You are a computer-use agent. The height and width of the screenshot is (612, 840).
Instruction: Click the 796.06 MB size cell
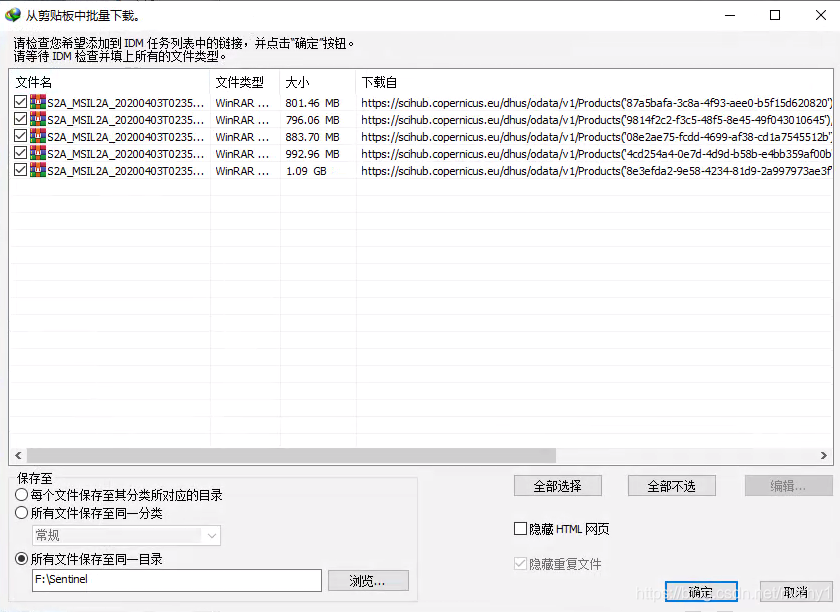point(312,120)
